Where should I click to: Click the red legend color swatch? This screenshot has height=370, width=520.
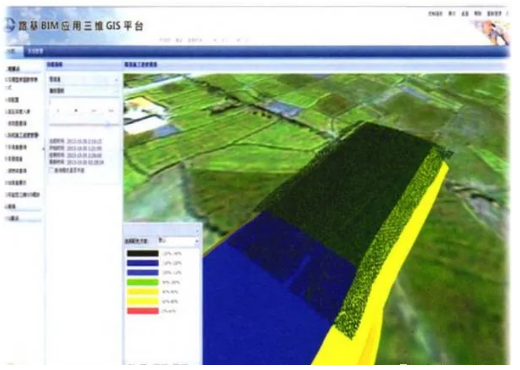[x=143, y=311]
